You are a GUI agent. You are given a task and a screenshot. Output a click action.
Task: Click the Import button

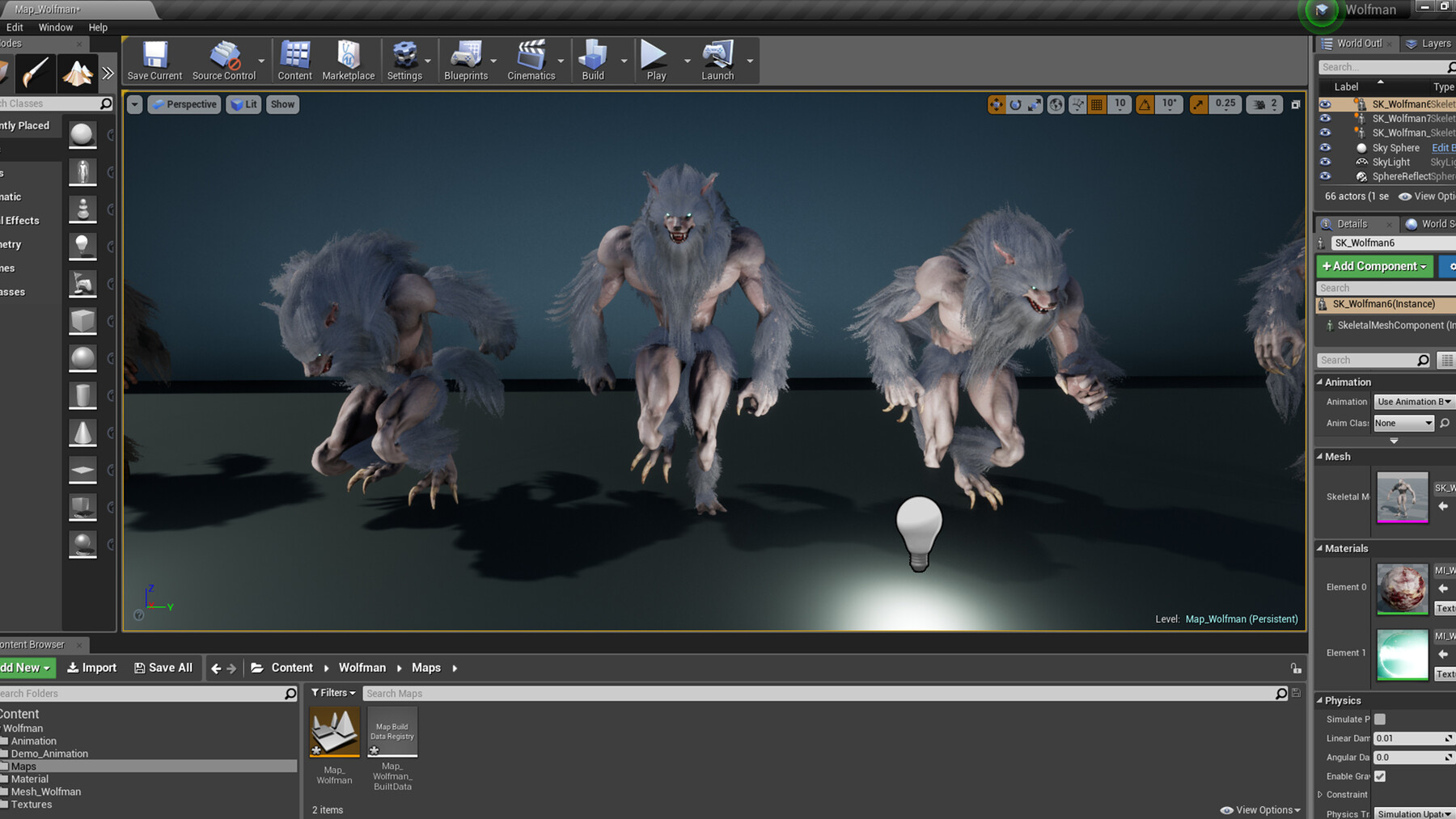(92, 668)
